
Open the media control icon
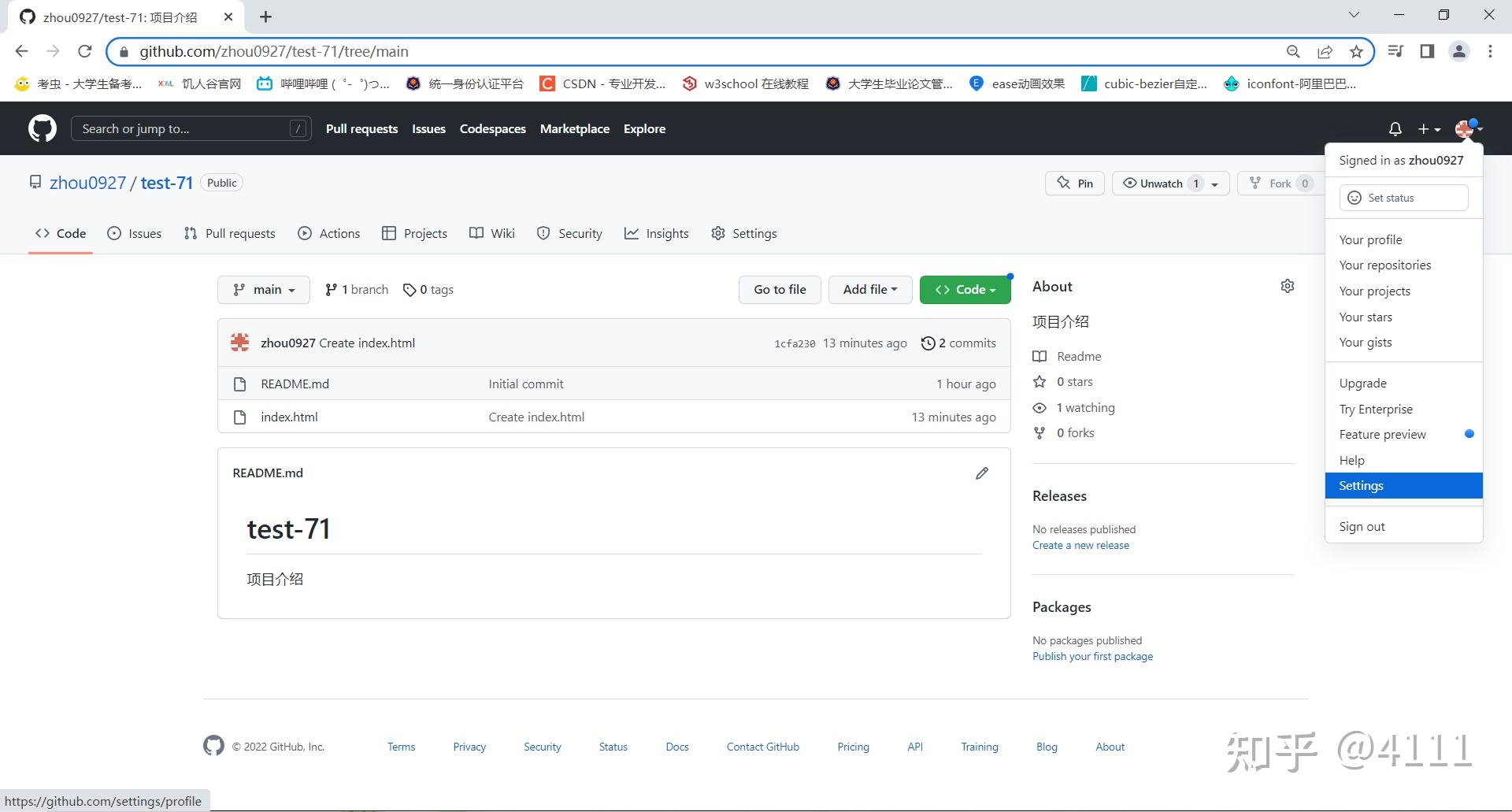pyautogui.click(x=1395, y=51)
